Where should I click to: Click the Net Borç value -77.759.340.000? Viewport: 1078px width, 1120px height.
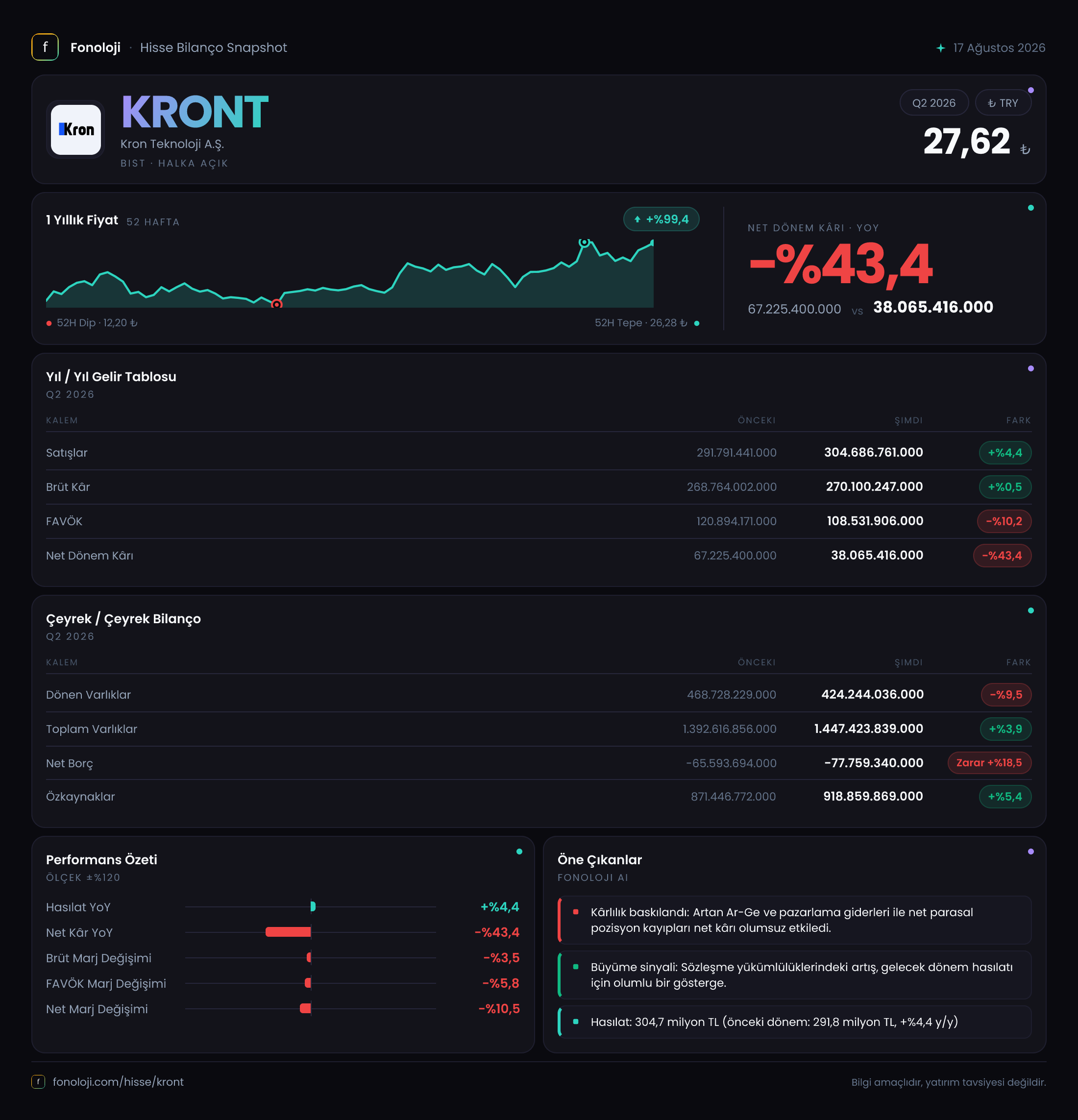873,763
